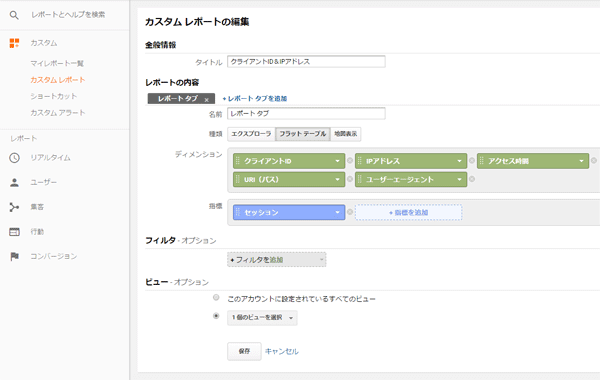Click the キャンセル link
This screenshot has width=600, height=380.
(x=282, y=351)
